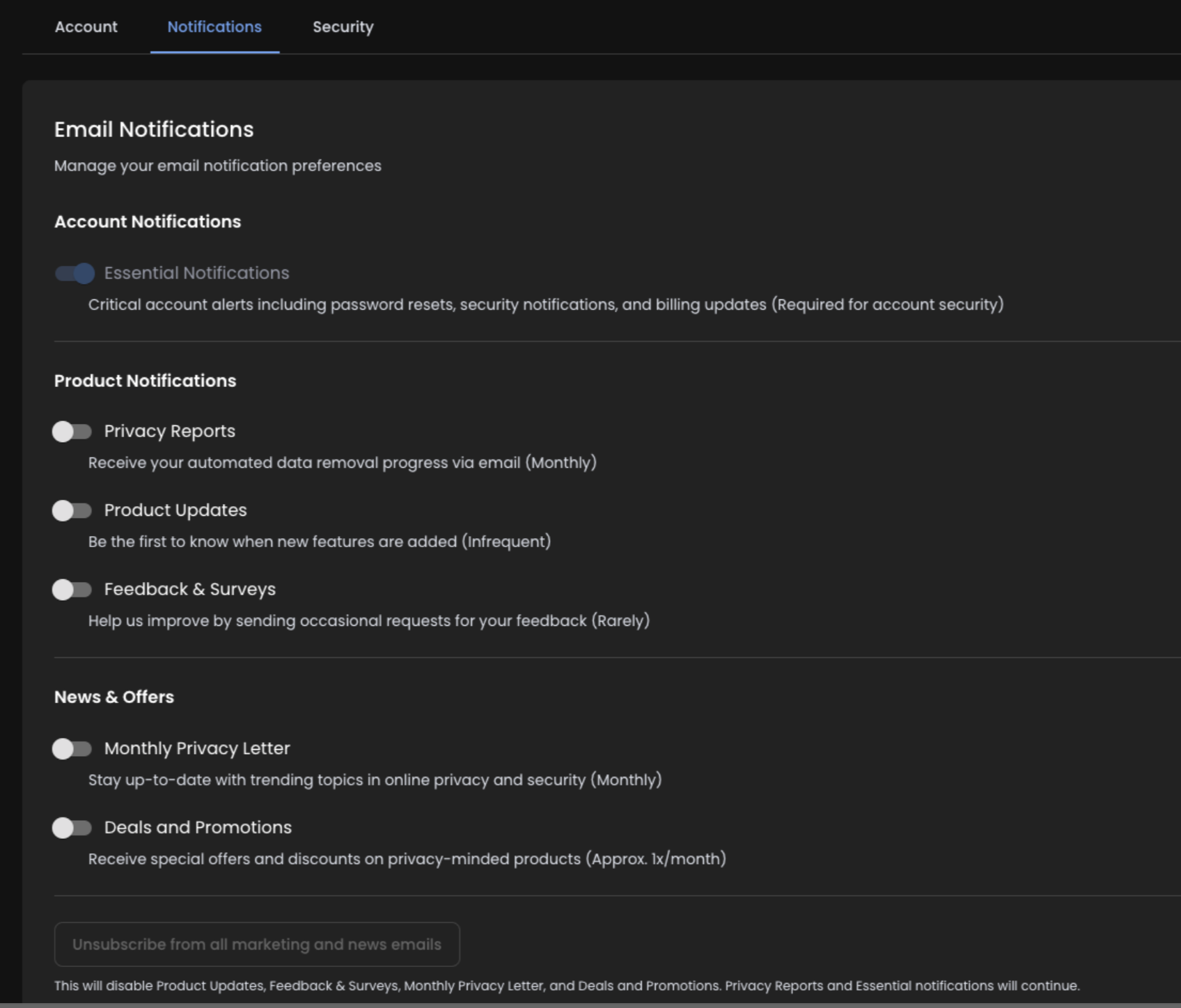The width and height of the screenshot is (1181, 1008).
Task: Click the "Critical account alerts" description
Action: pyautogui.click(x=546, y=305)
